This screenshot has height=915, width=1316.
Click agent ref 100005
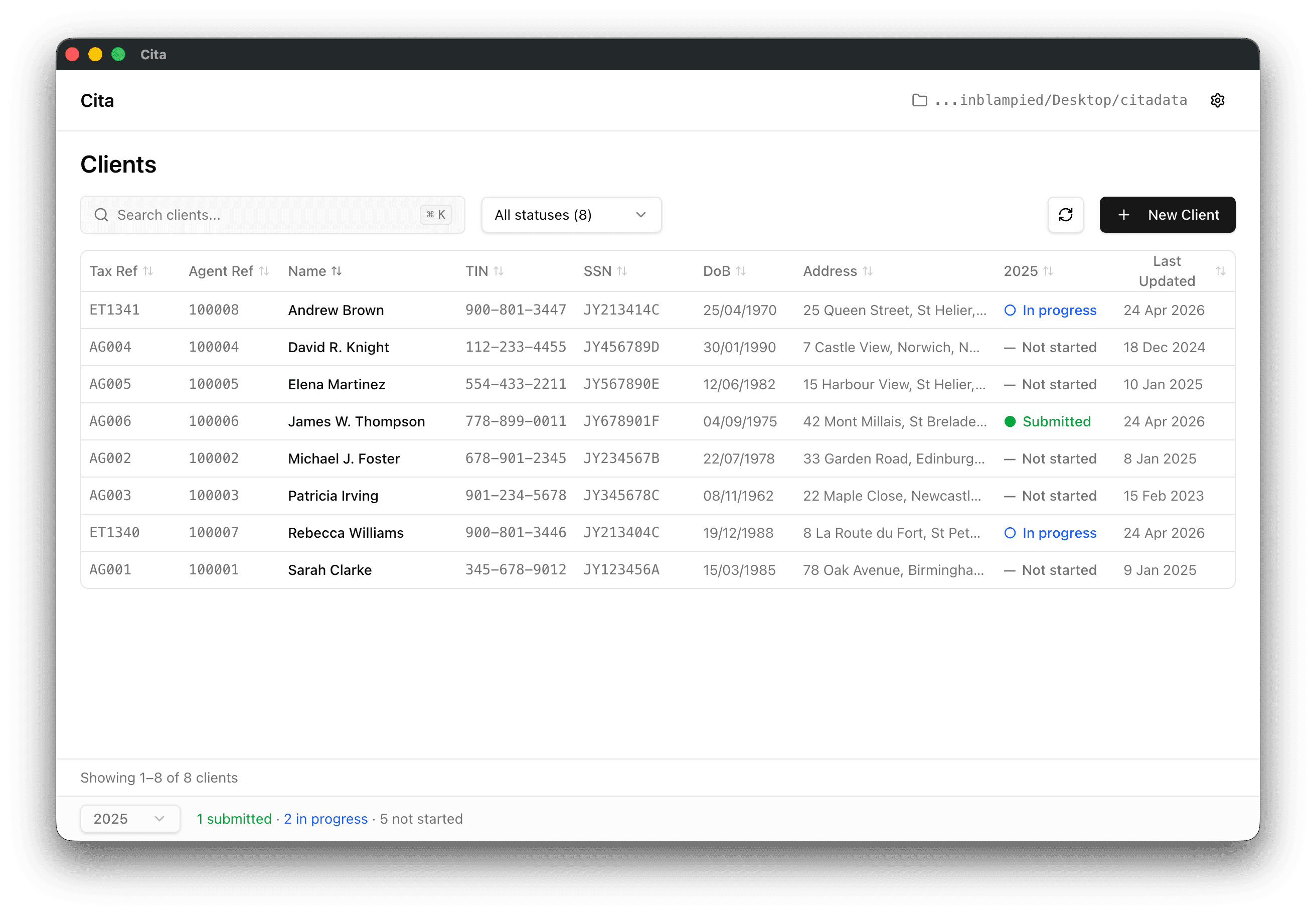pyautogui.click(x=214, y=385)
